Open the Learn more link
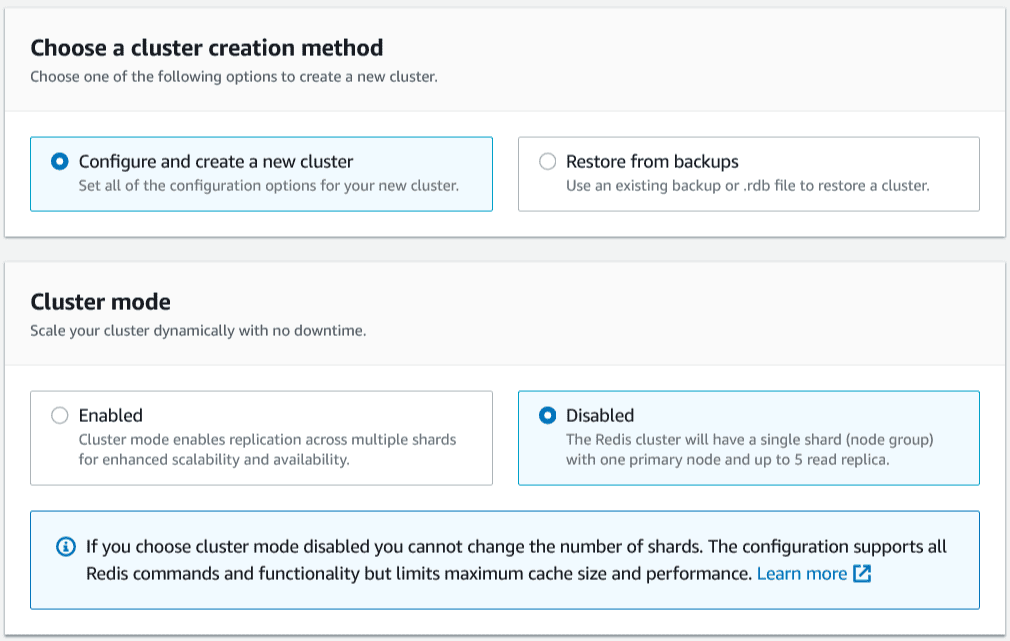Image resolution: width=1010 pixels, height=641 pixels. click(x=801, y=574)
